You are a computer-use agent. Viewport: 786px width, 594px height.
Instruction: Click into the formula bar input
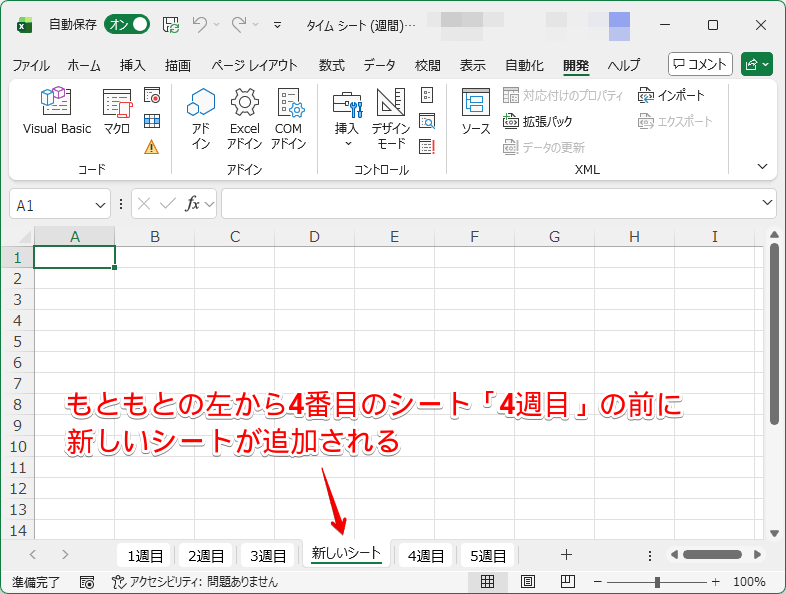(491, 204)
